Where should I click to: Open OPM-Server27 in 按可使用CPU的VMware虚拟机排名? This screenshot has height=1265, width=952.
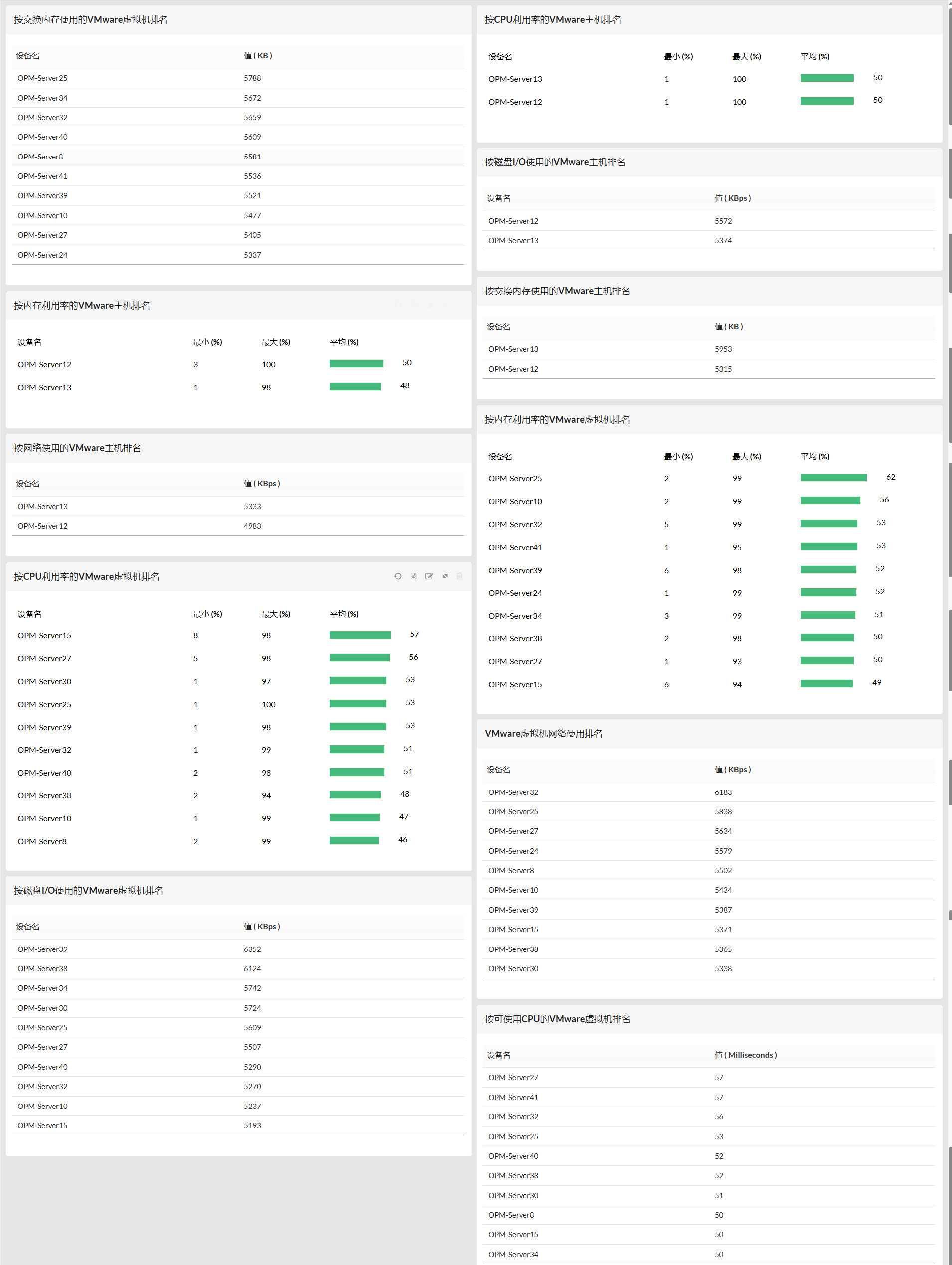(x=513, y=1077)
